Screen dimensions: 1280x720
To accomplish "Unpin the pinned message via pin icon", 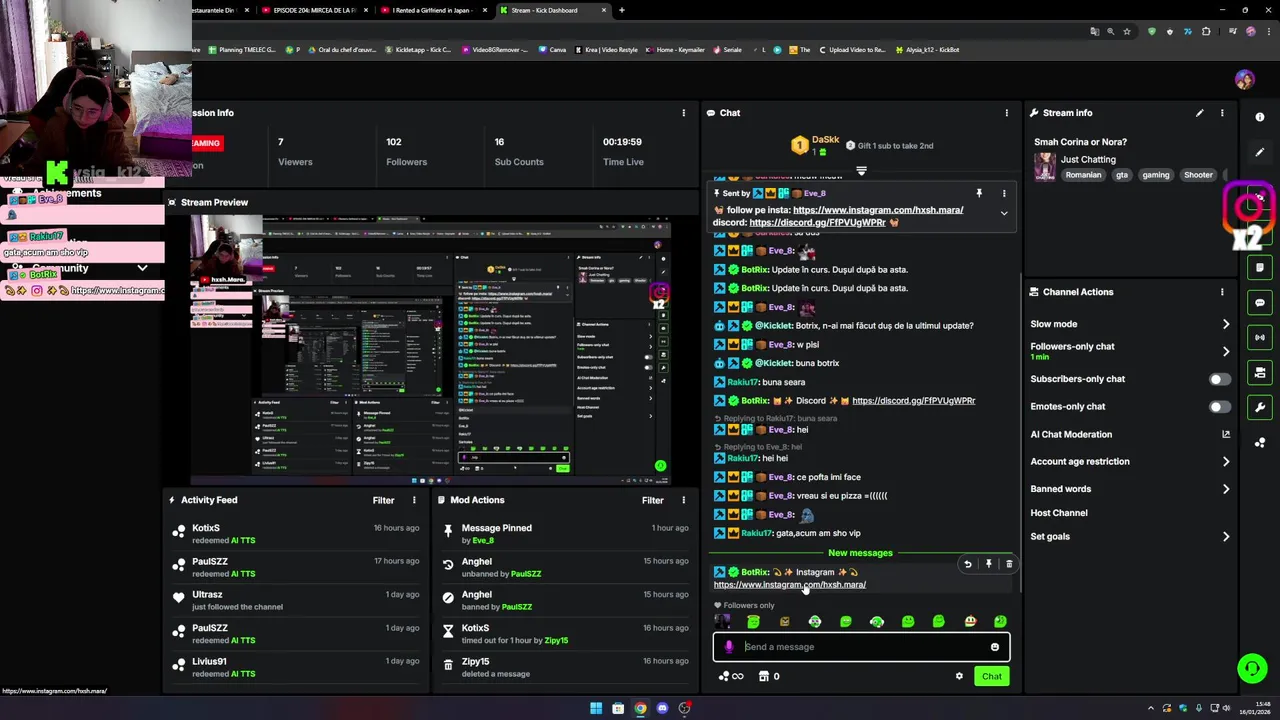I will point(979,193).
